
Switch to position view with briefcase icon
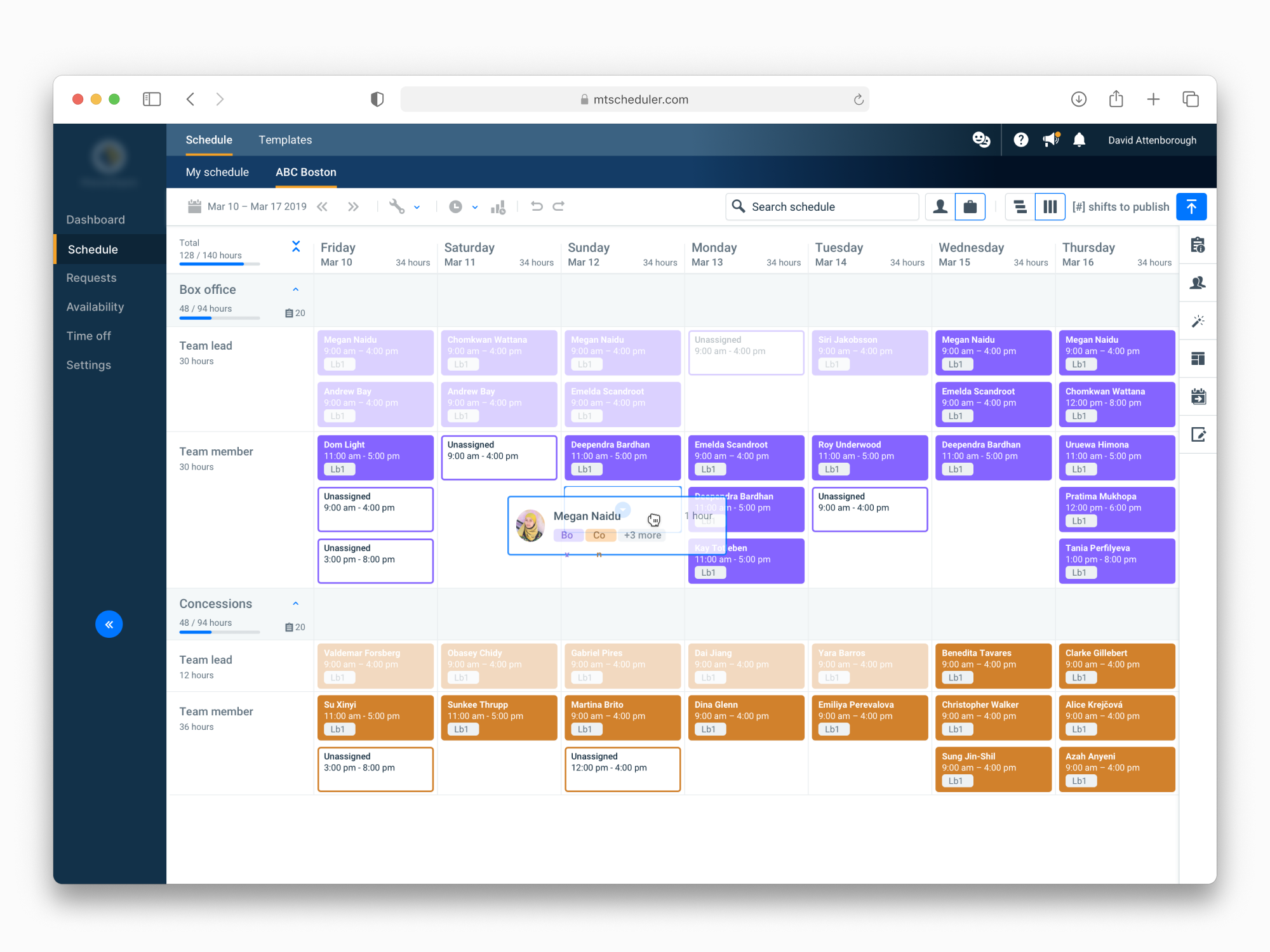click(x=970, y=207)
